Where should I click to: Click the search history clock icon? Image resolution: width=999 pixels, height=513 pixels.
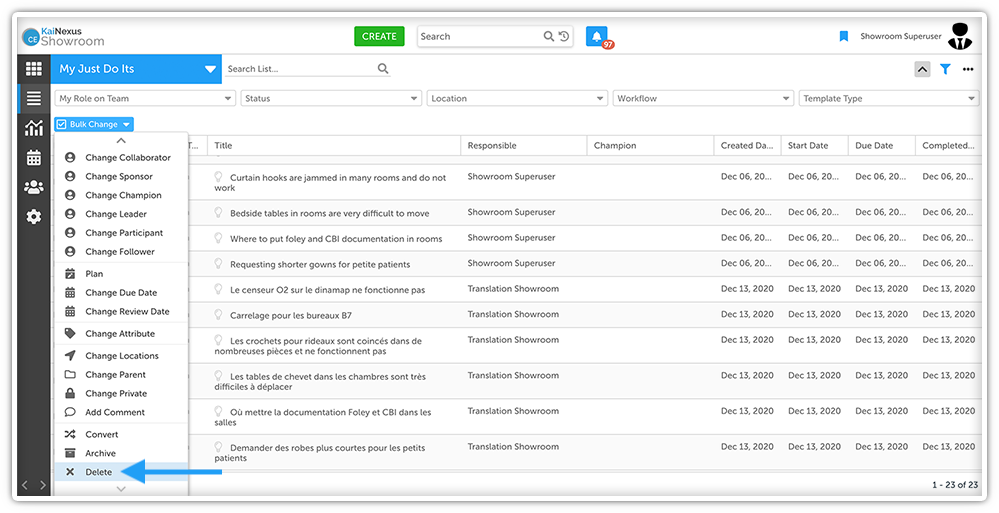click(x=564, y=36)
